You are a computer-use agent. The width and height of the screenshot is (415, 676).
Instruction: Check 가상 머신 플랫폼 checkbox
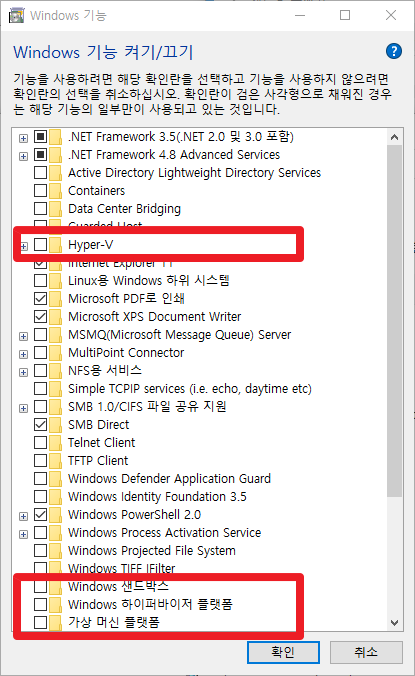tap(41, 623)
